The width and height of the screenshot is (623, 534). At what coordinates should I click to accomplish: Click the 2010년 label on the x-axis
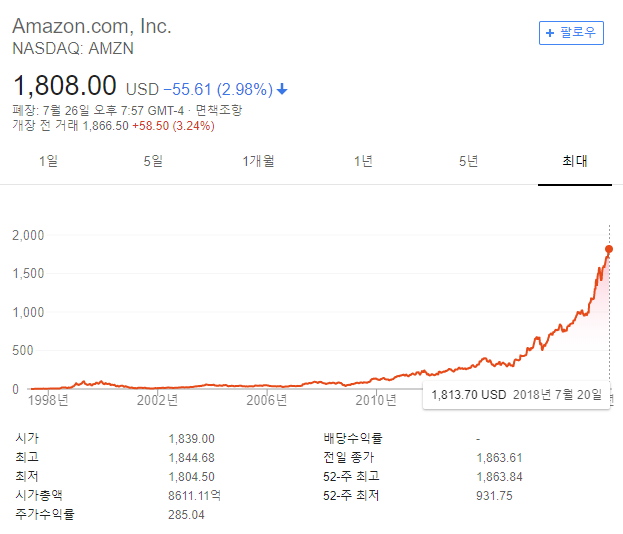376,400
